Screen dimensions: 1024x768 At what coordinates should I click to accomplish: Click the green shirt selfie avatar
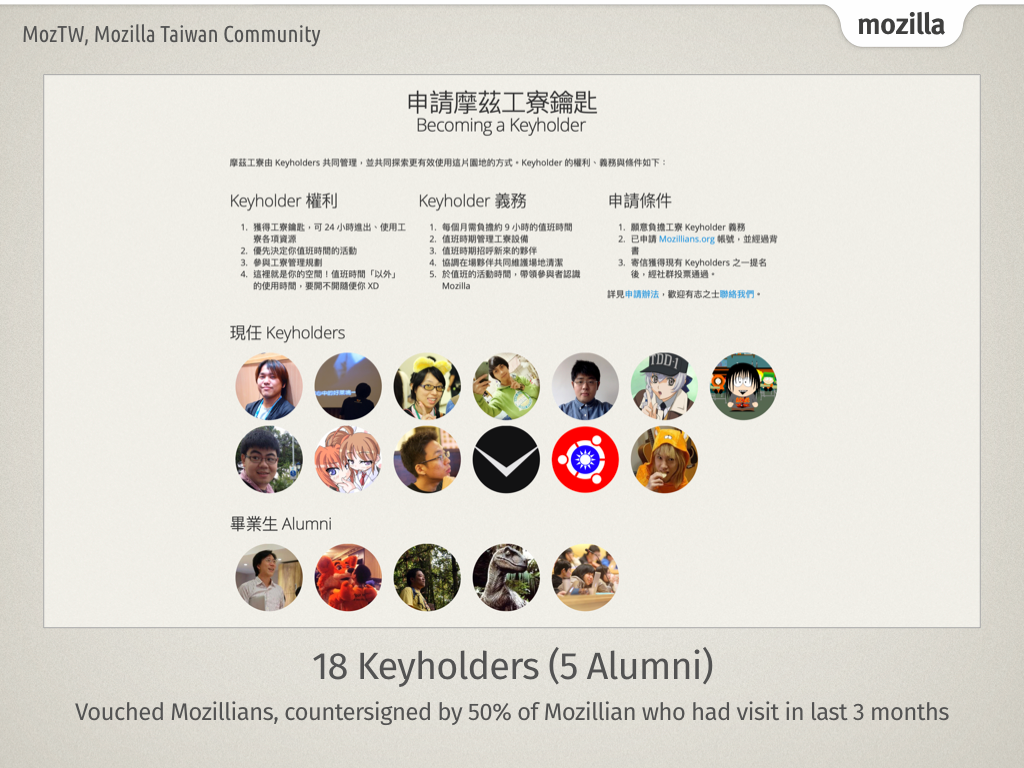[x=506, y=386]
